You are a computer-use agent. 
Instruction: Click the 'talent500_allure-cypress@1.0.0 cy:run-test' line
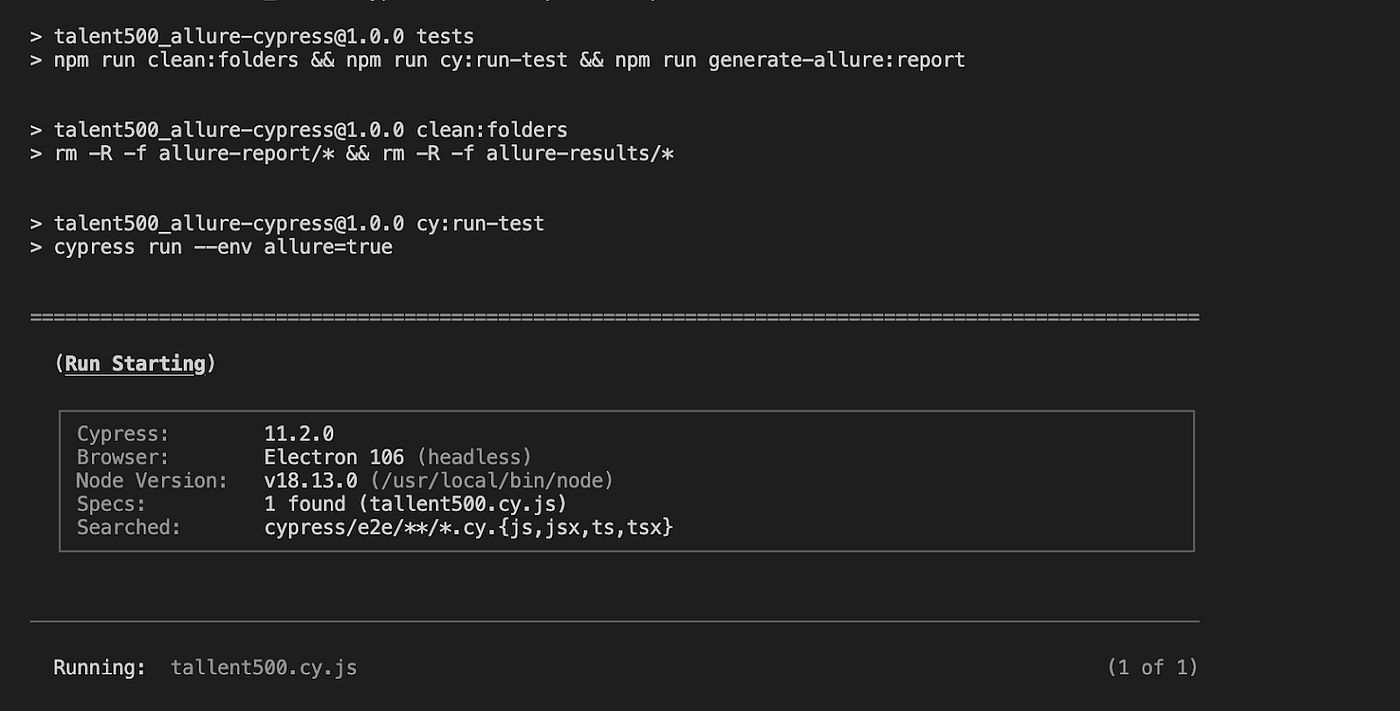(x=287, y=223)
